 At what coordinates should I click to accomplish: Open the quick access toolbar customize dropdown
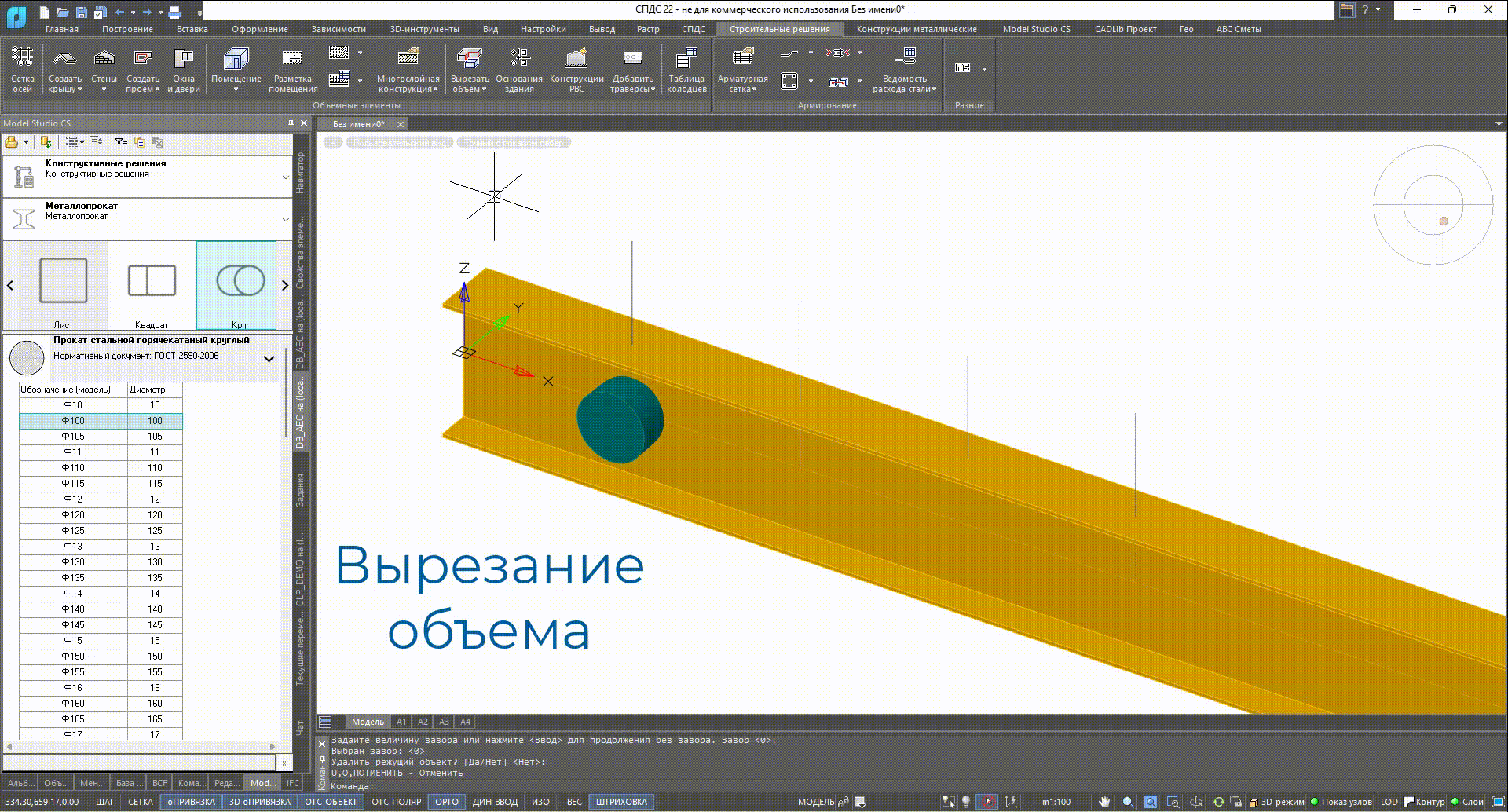(x=199, y=13)
